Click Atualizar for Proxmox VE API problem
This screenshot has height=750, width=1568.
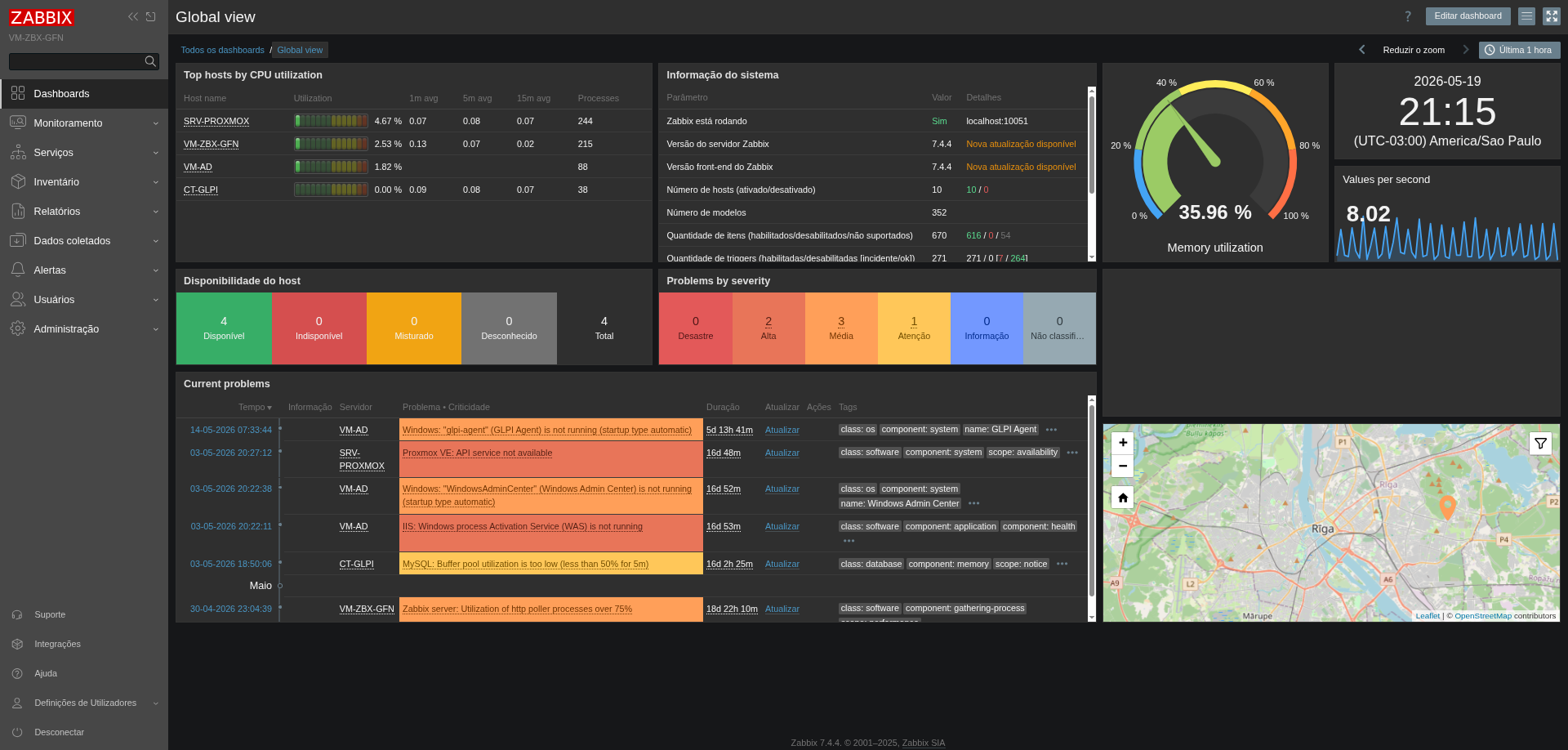pos(782,453)
